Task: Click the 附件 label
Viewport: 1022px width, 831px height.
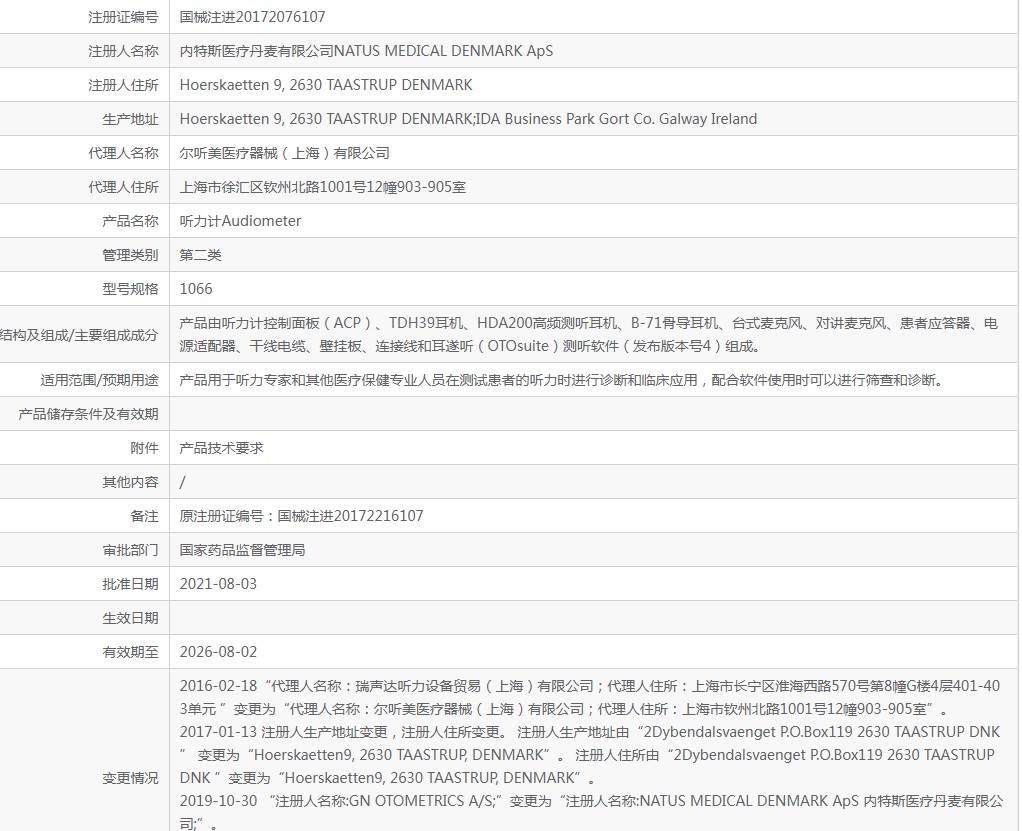Action: pos(144,448)
